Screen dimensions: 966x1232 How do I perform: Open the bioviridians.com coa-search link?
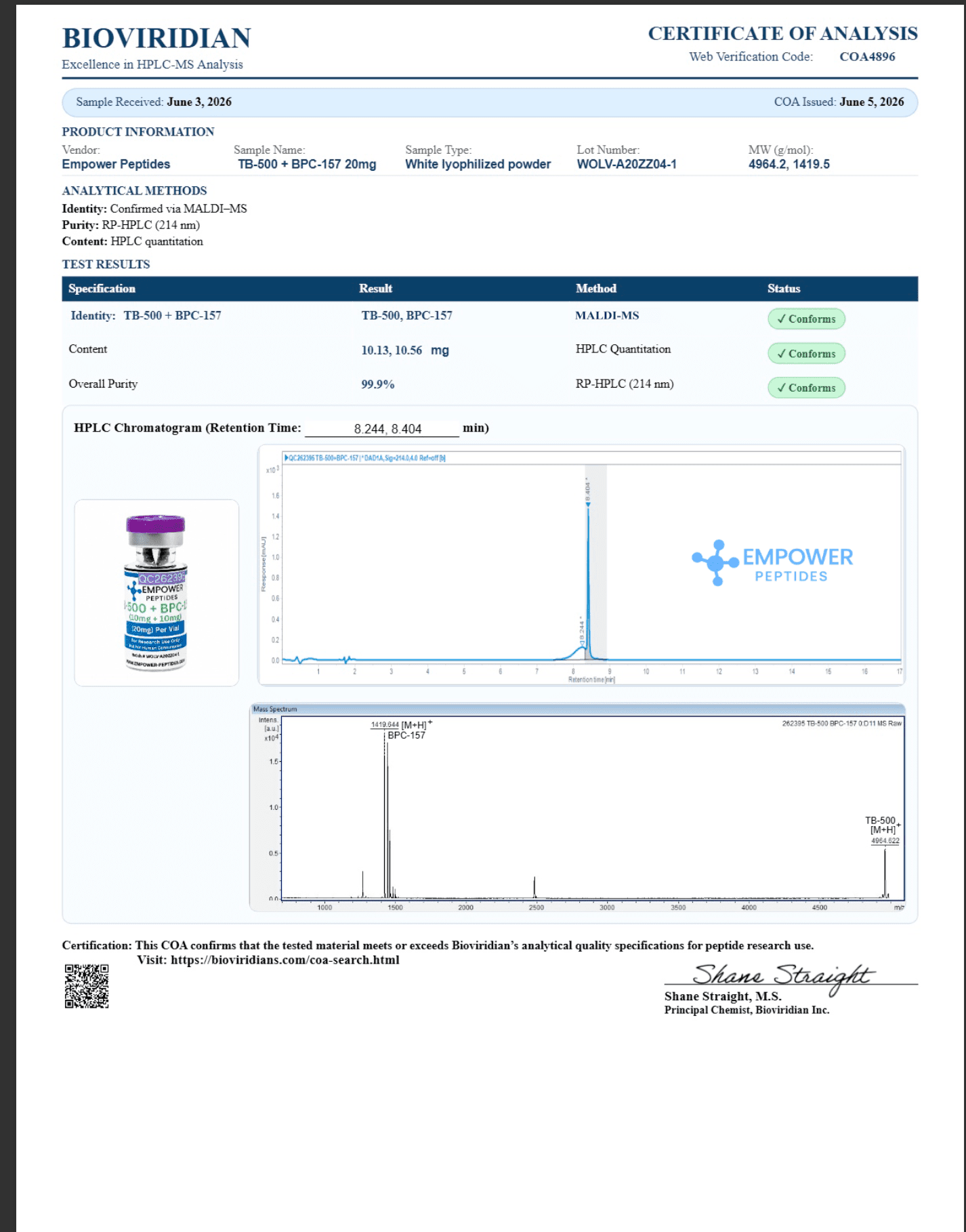(x=285, y=960)
